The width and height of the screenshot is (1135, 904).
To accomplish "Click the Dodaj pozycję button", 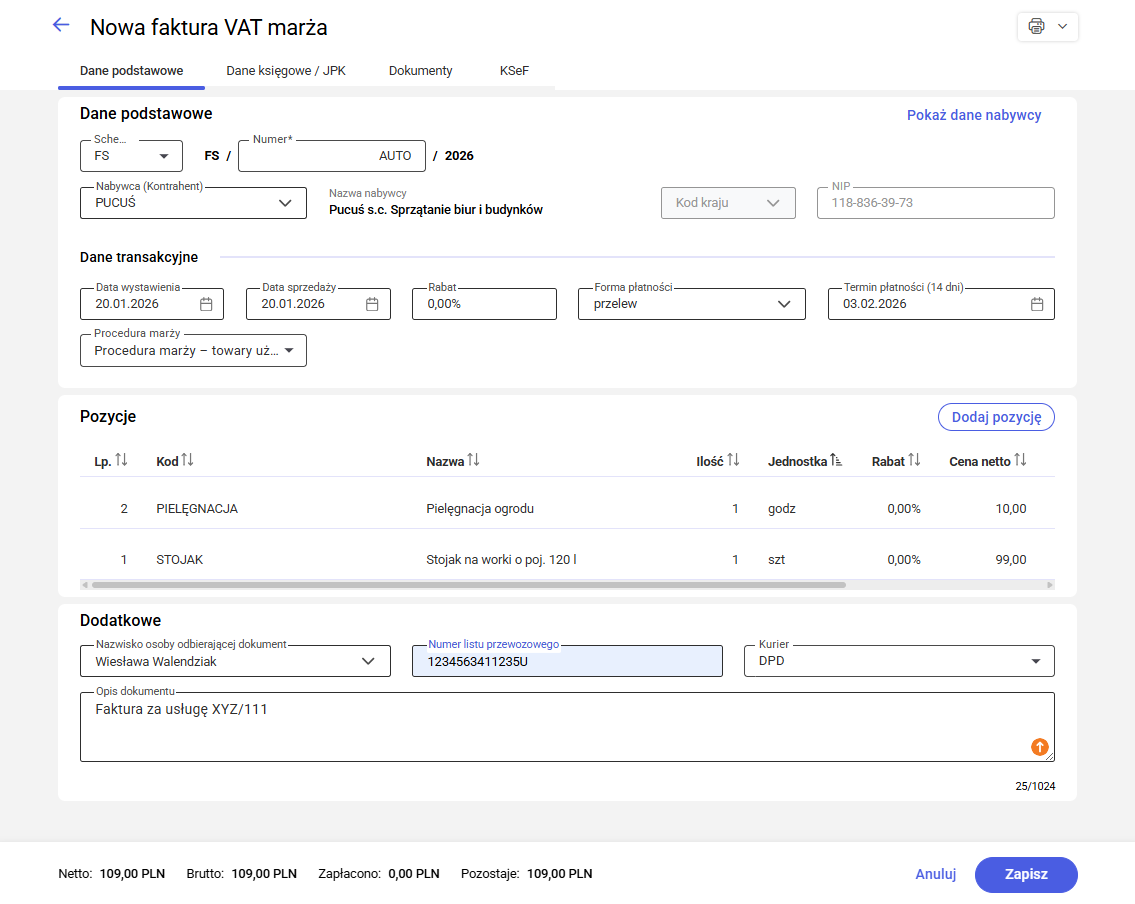I will click(995, 417).
